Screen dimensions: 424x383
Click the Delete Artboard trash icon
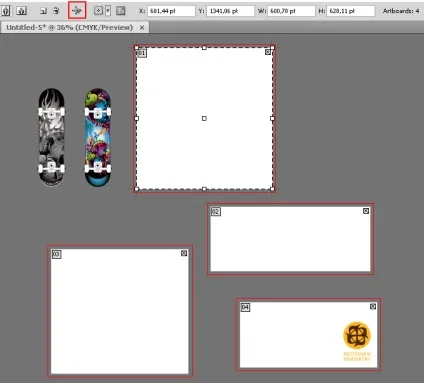pyautogui.click(x=56, y=11)
